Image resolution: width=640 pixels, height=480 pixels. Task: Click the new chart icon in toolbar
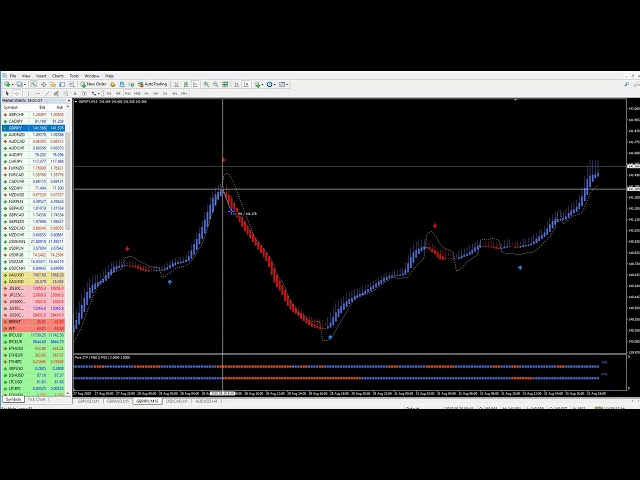click(x=8, y=84)
